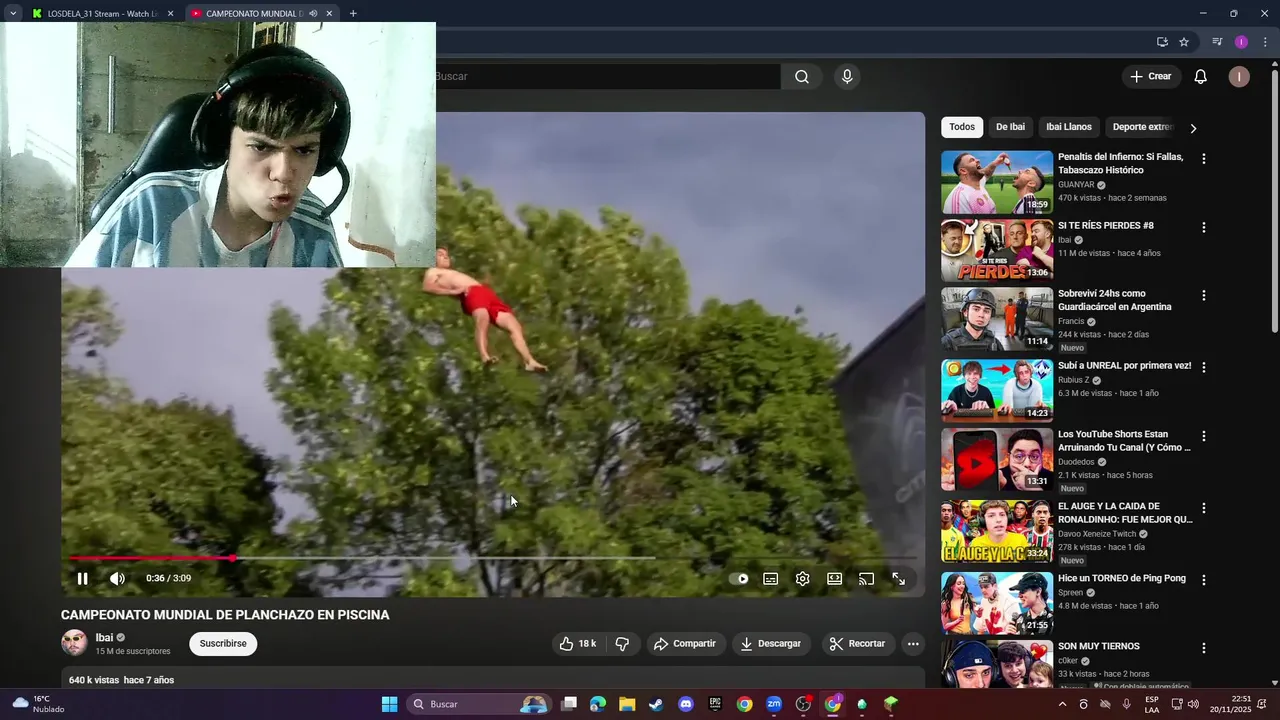The height and width of the screenshot is (720, 1280).
Task: Click the install app icon in address bar
Action: tap(1162, 42)
